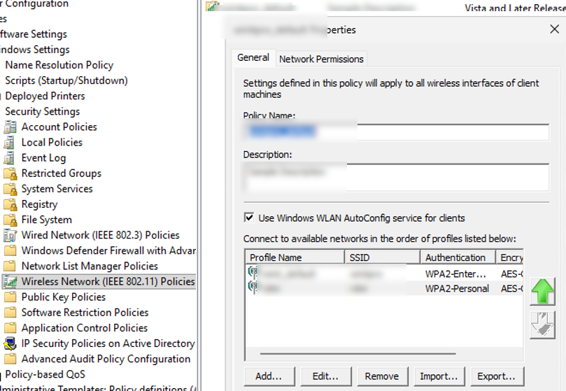The image size is (566, 391).
Task: Click the Export... button
Action: (497, 376)
